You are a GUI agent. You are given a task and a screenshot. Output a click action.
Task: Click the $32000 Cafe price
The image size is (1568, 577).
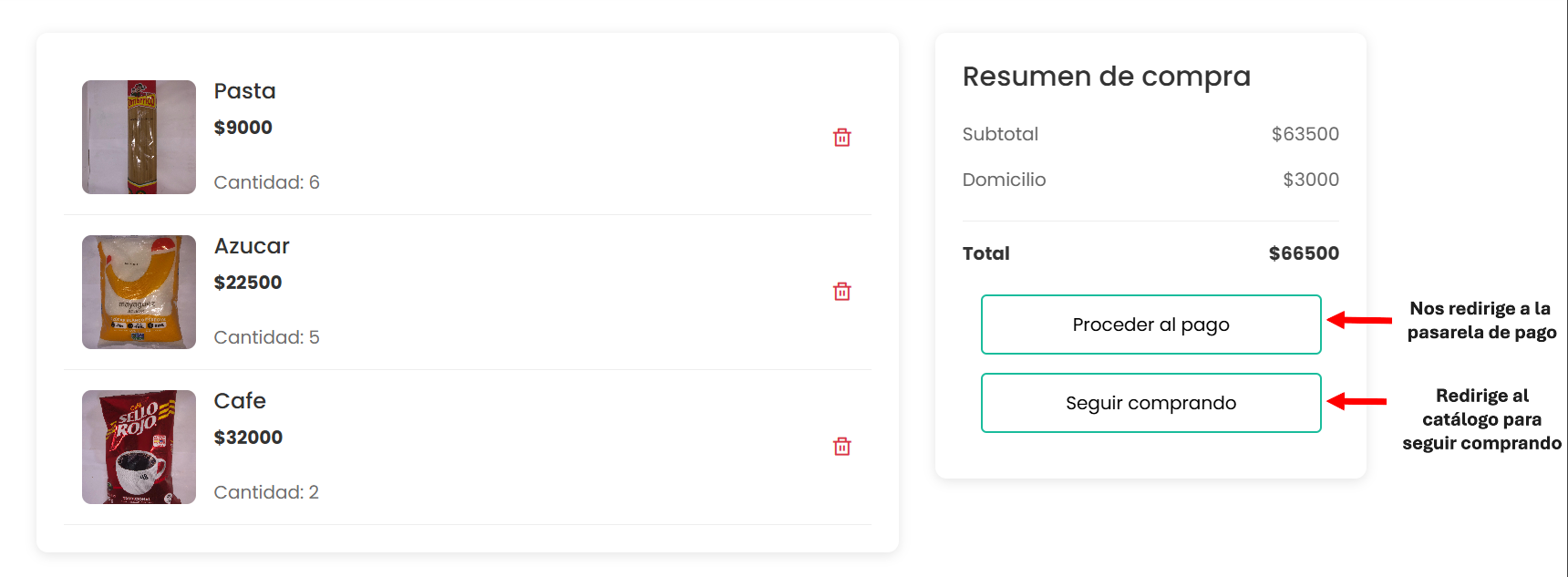point(248,438)
